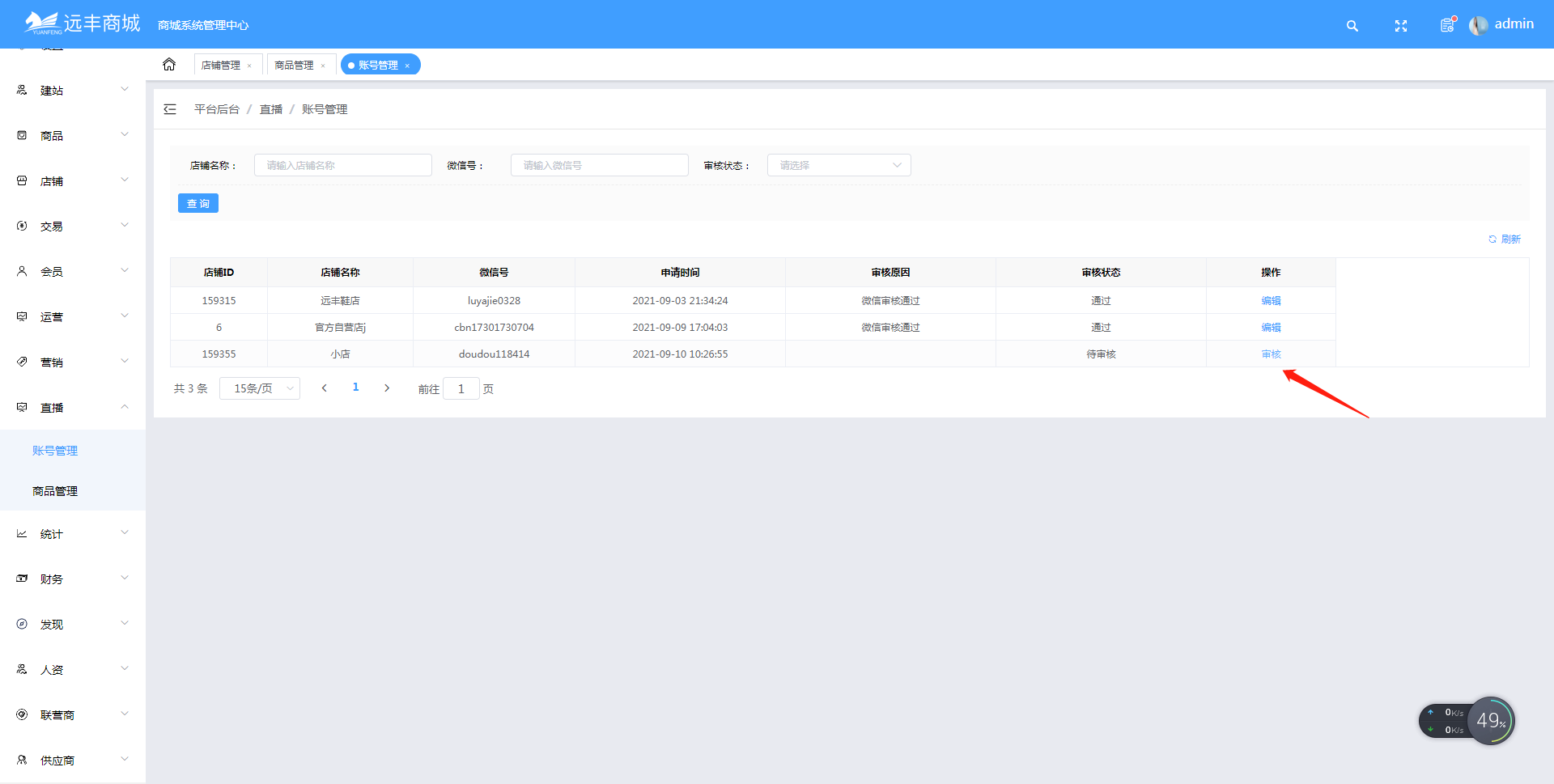Click the 供应商 sidebar icon
Viewport: 1554px width, 784px height.
[22, 760]
